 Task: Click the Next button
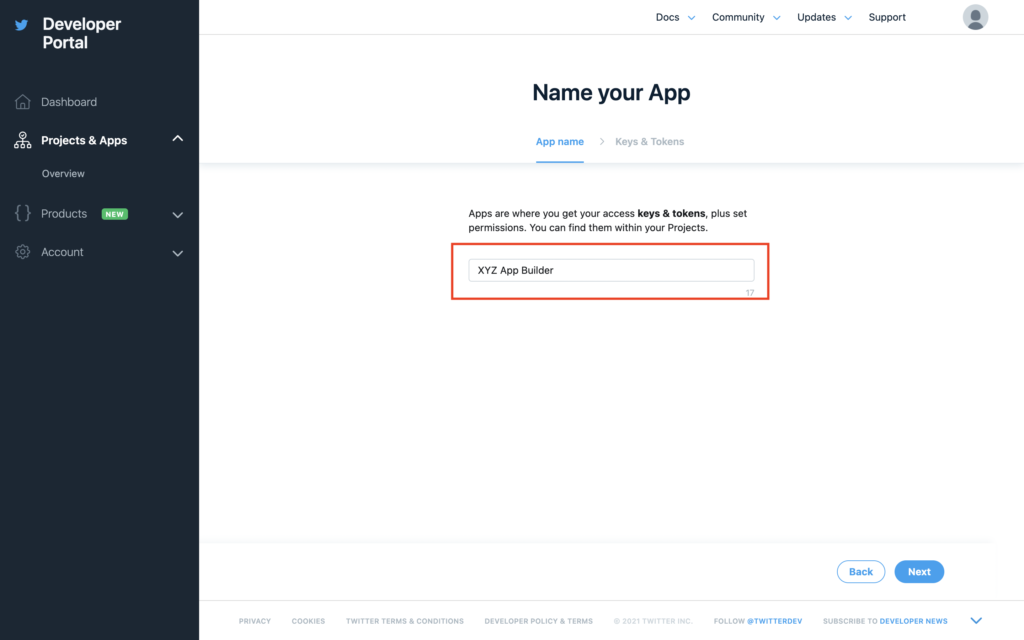(919, 571)
